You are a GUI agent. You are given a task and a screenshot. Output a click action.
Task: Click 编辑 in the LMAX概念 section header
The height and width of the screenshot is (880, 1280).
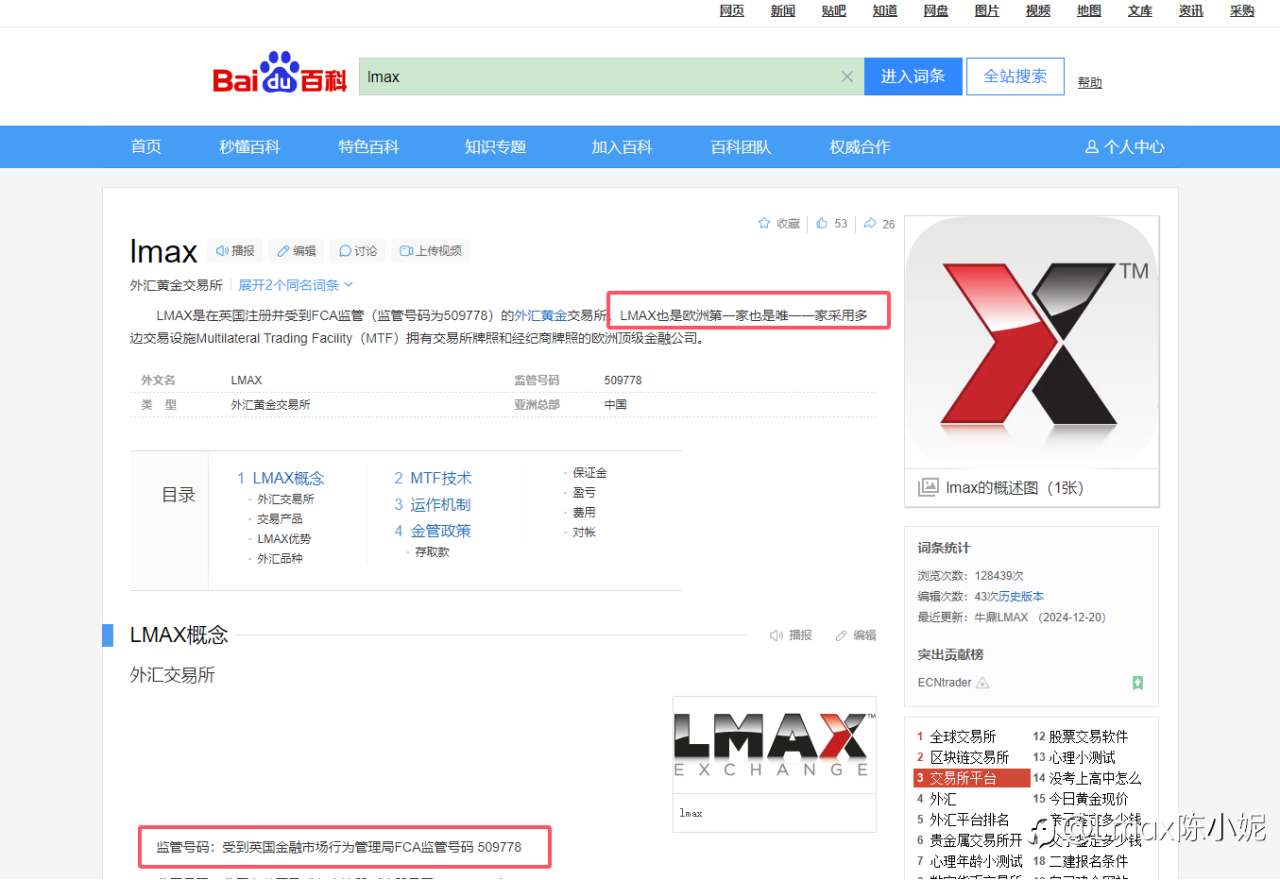(856, 635)
